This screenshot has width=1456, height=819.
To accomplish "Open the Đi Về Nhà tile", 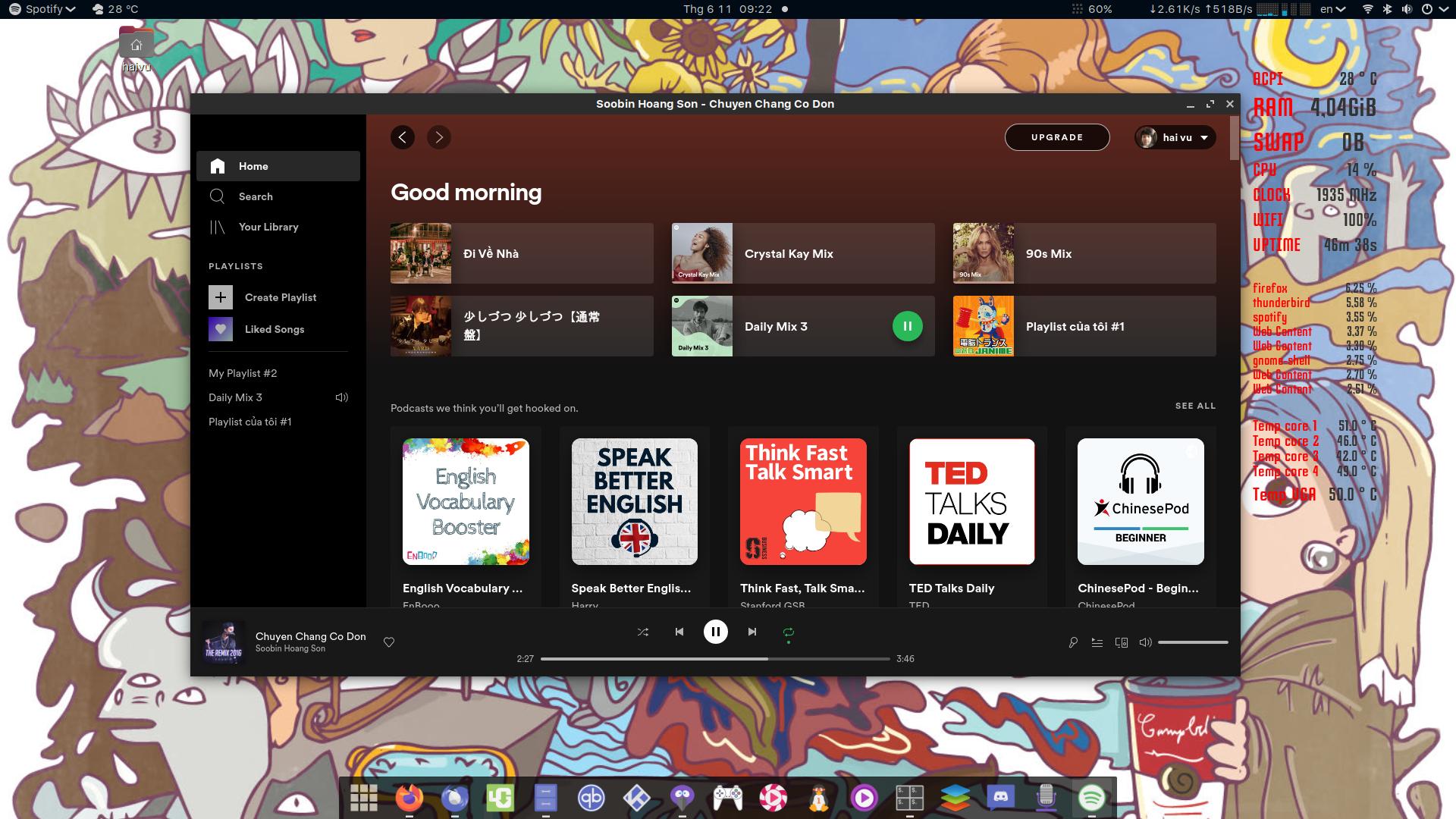I will pyautogui.click(x=522, y=253).
